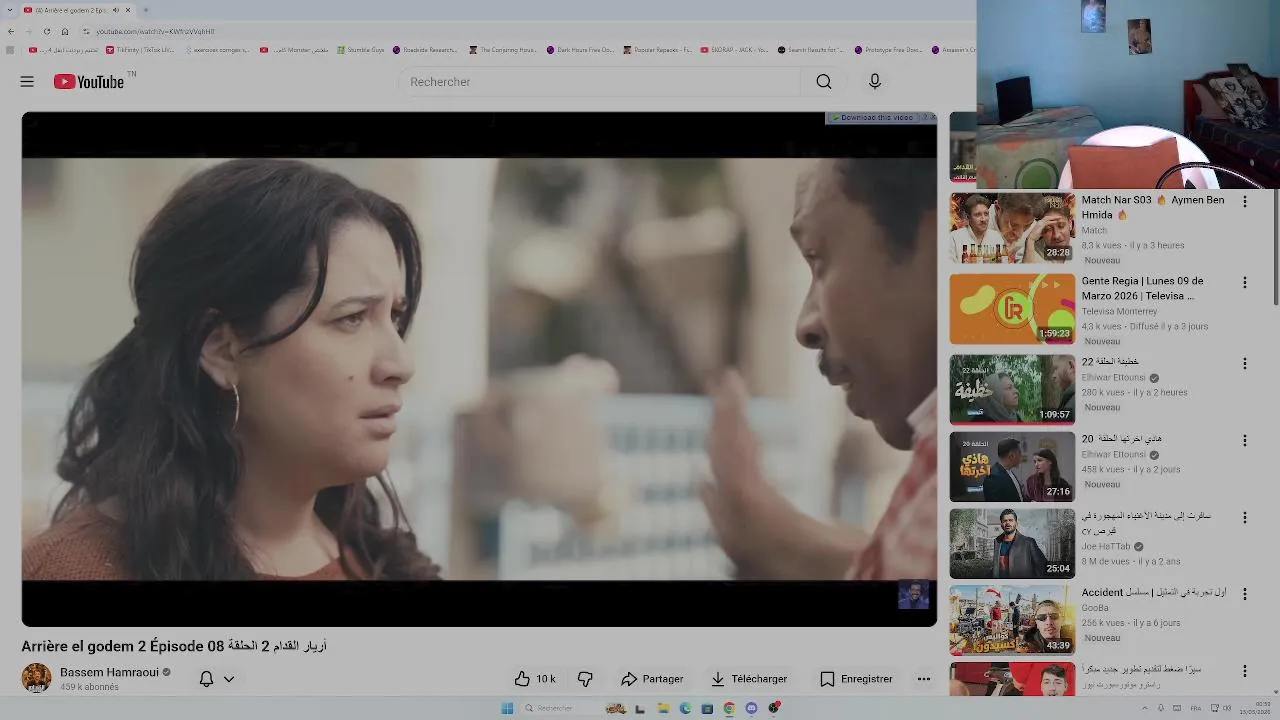The height and width of the screenshot is (720, 1280).
Task: Click the Televisa Monterrey channel name
Action: [1120, 312]
